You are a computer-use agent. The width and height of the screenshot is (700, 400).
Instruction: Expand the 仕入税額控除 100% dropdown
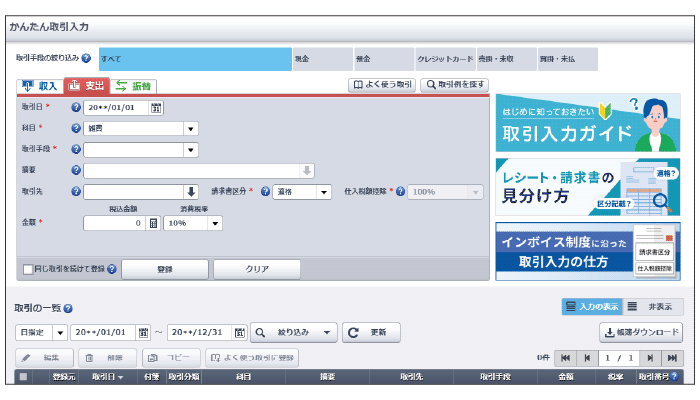point(475,192)
